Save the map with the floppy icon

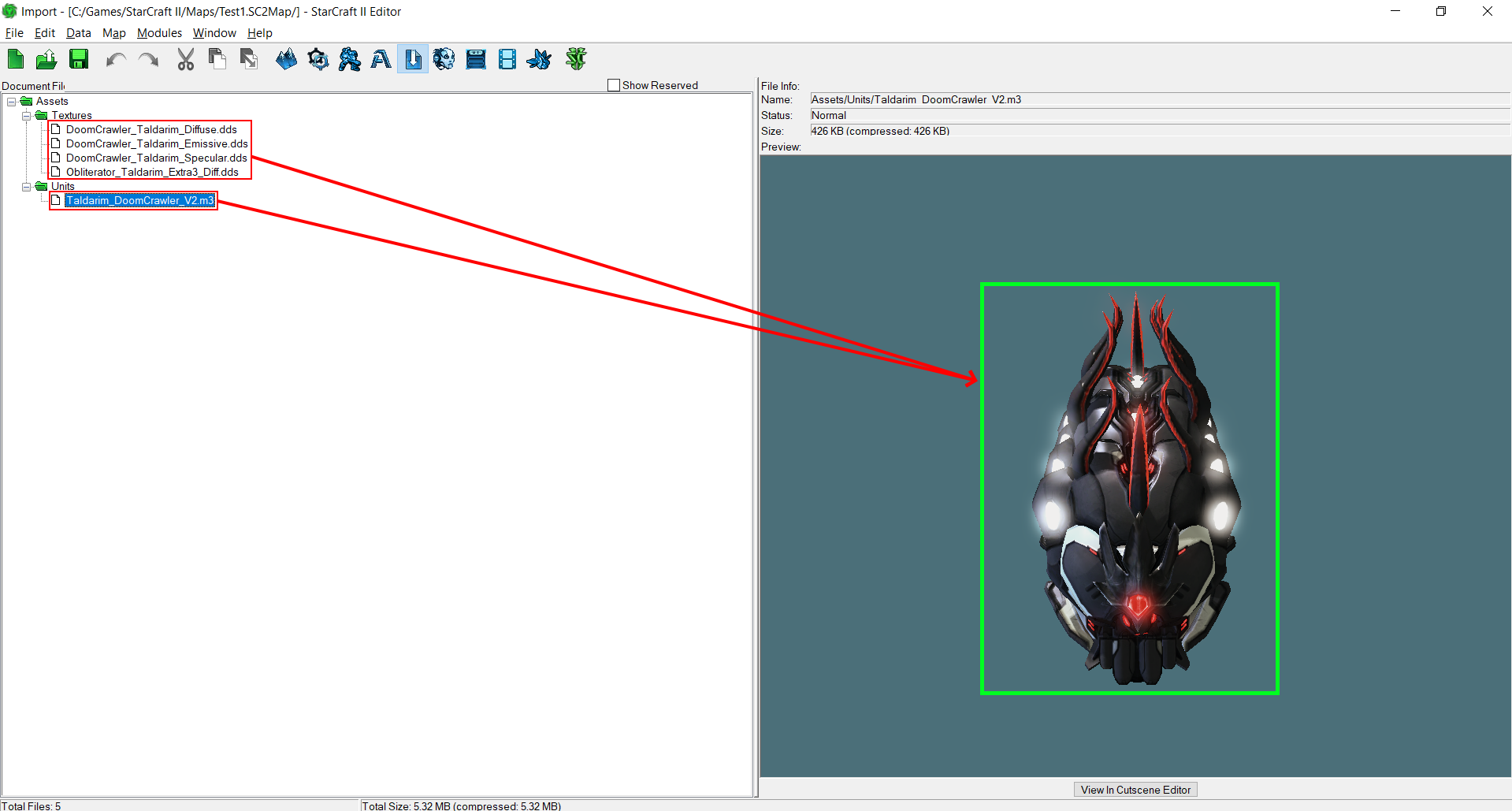pos(79,59)
